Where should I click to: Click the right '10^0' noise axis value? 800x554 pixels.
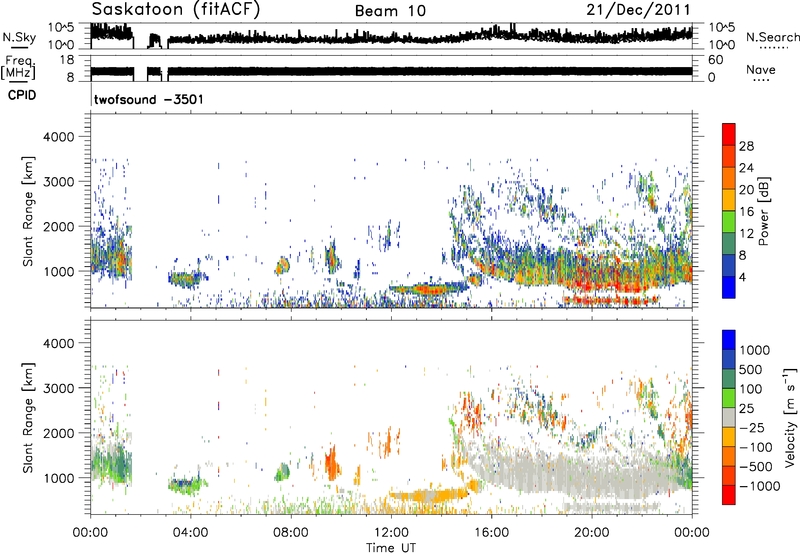721,44
